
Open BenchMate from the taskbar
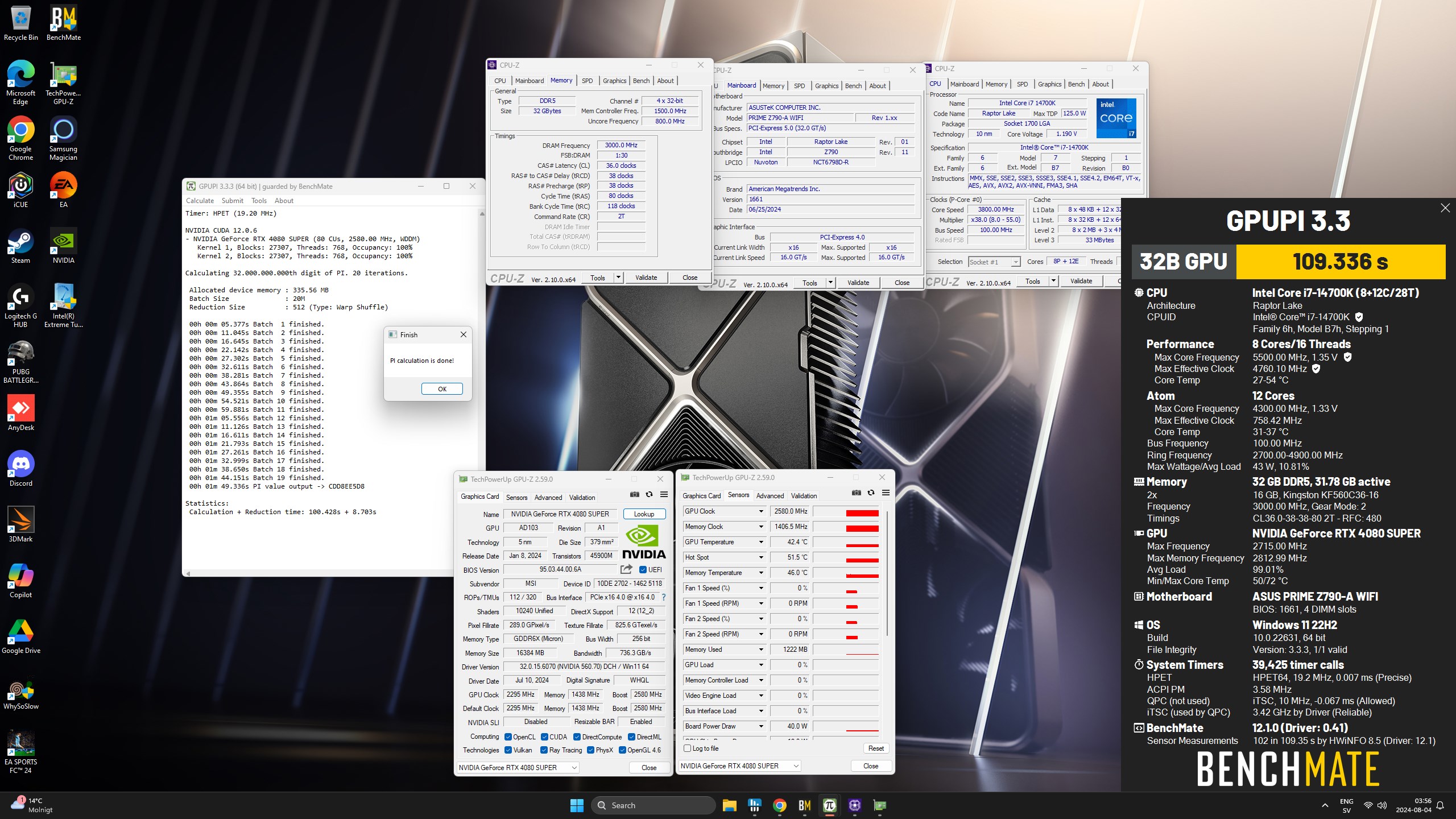(x=804, y=805)
